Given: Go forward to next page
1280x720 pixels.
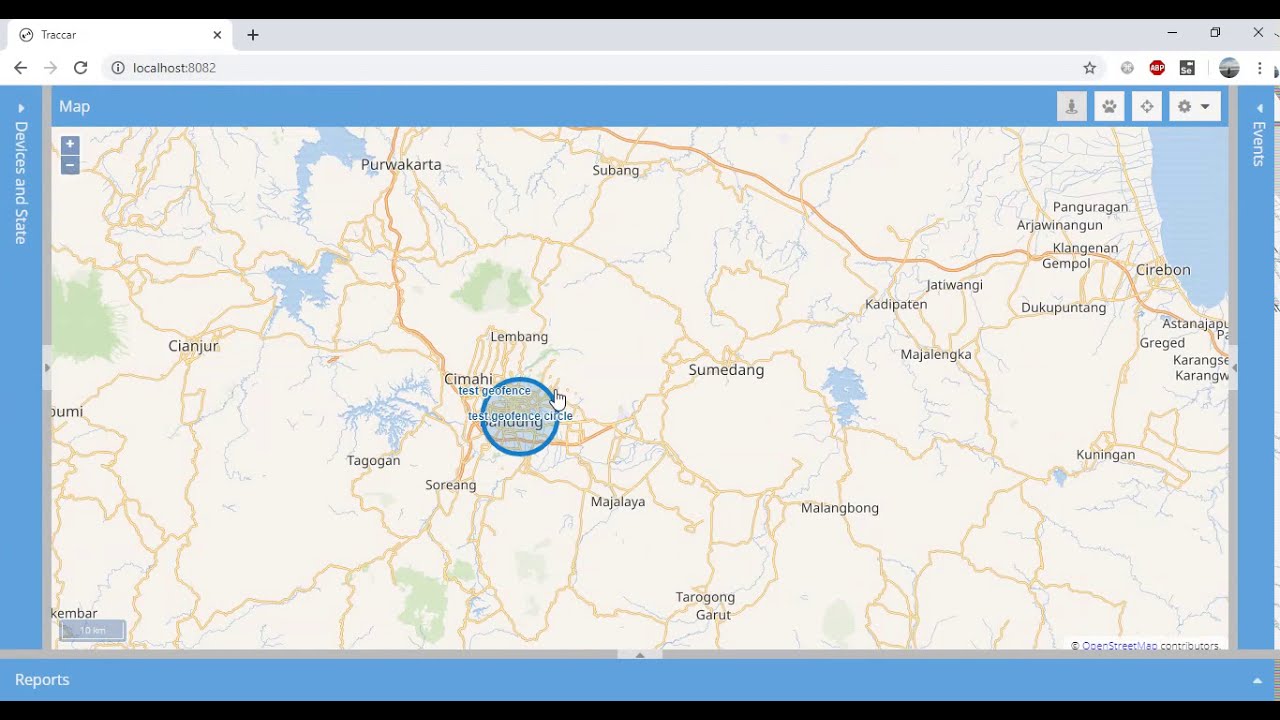Looking at the screenshot, I should coord(50,68).
